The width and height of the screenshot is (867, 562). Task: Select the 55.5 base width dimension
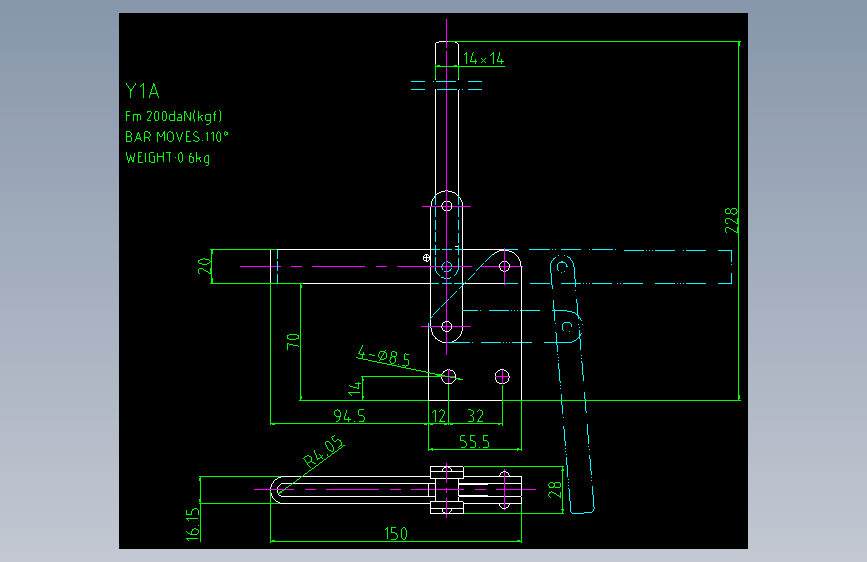tap(474, 441)
